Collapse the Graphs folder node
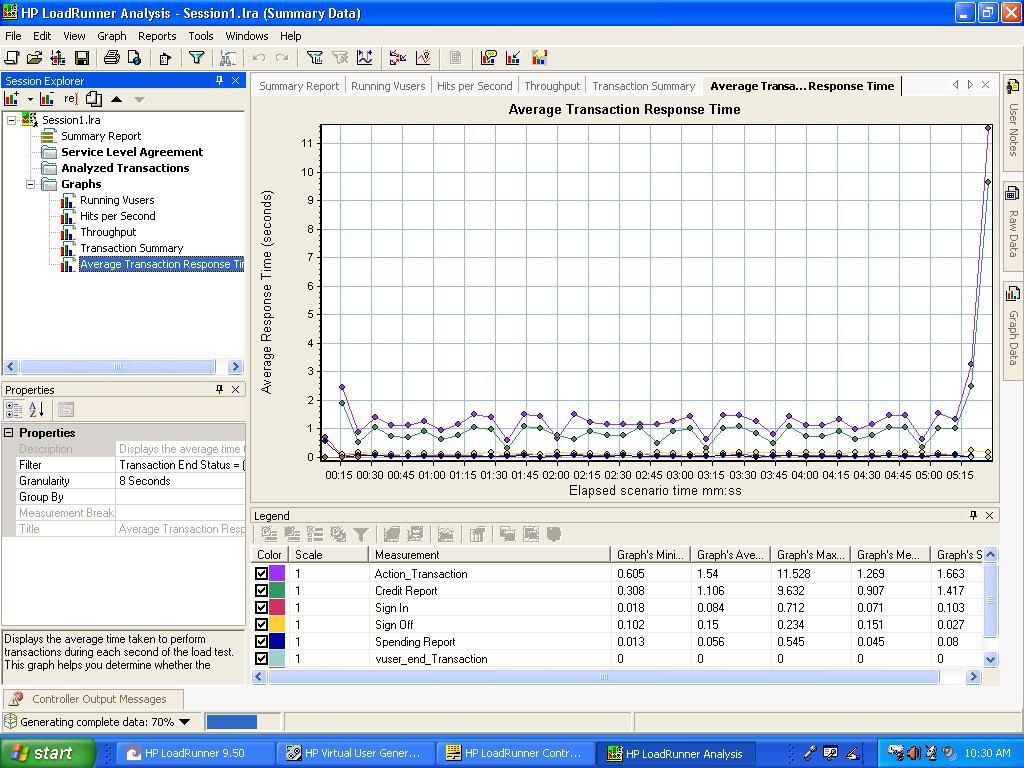 click(x=31, y=184)
